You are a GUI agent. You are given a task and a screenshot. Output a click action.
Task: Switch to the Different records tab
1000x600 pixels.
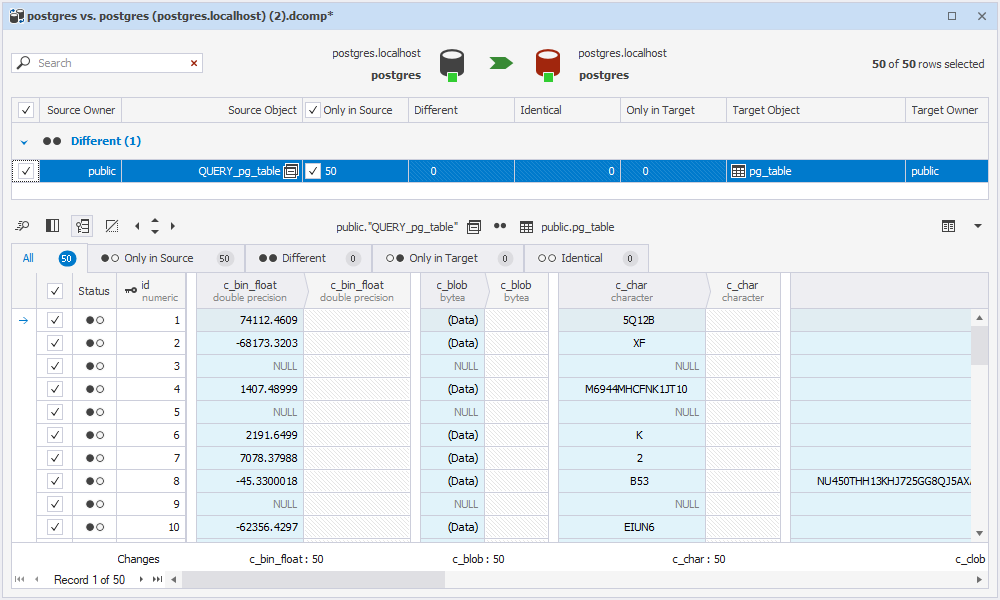click(x=308, y=258)
